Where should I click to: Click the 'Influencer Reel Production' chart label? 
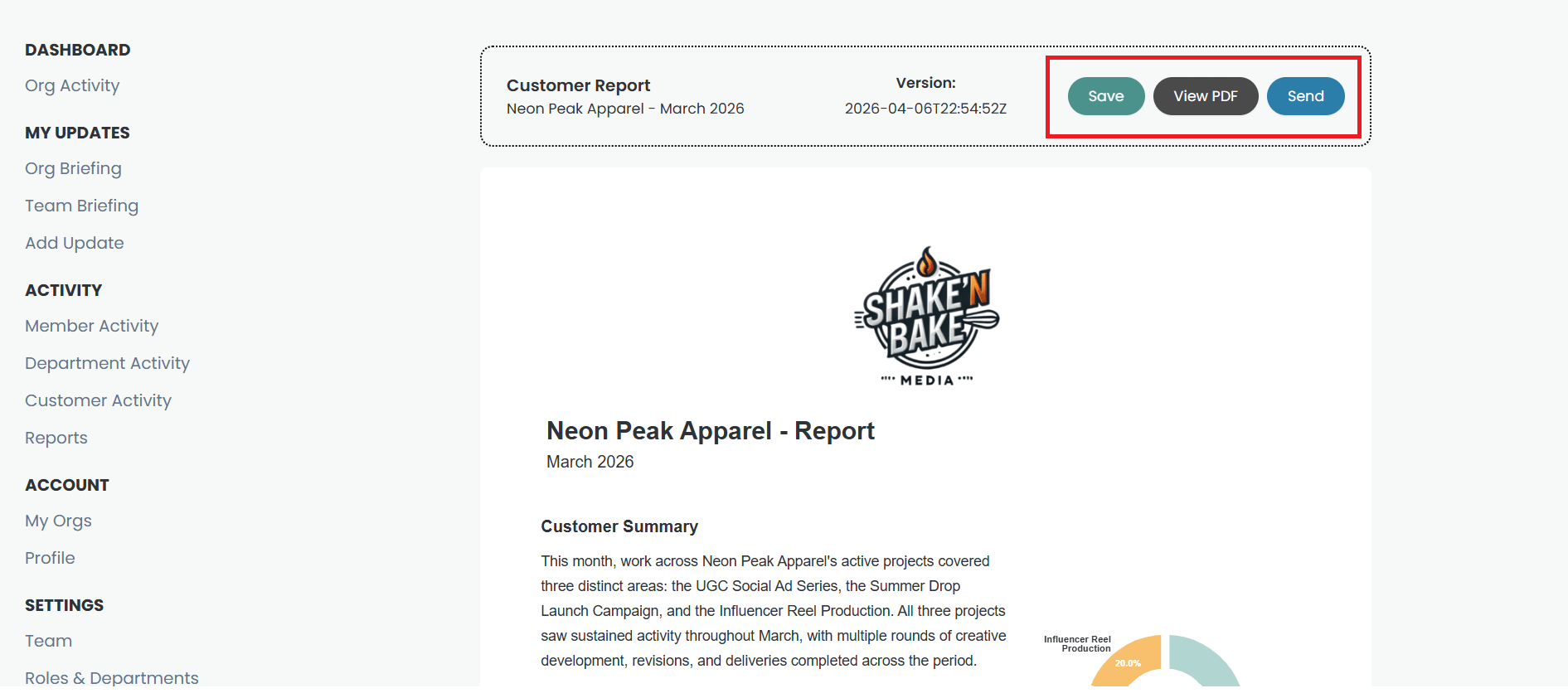1077,644
